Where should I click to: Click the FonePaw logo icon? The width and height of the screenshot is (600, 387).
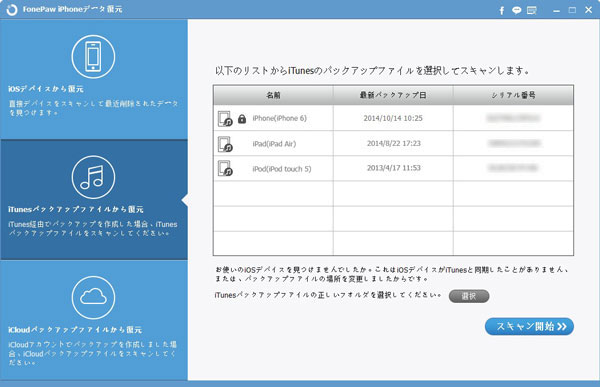12,10
